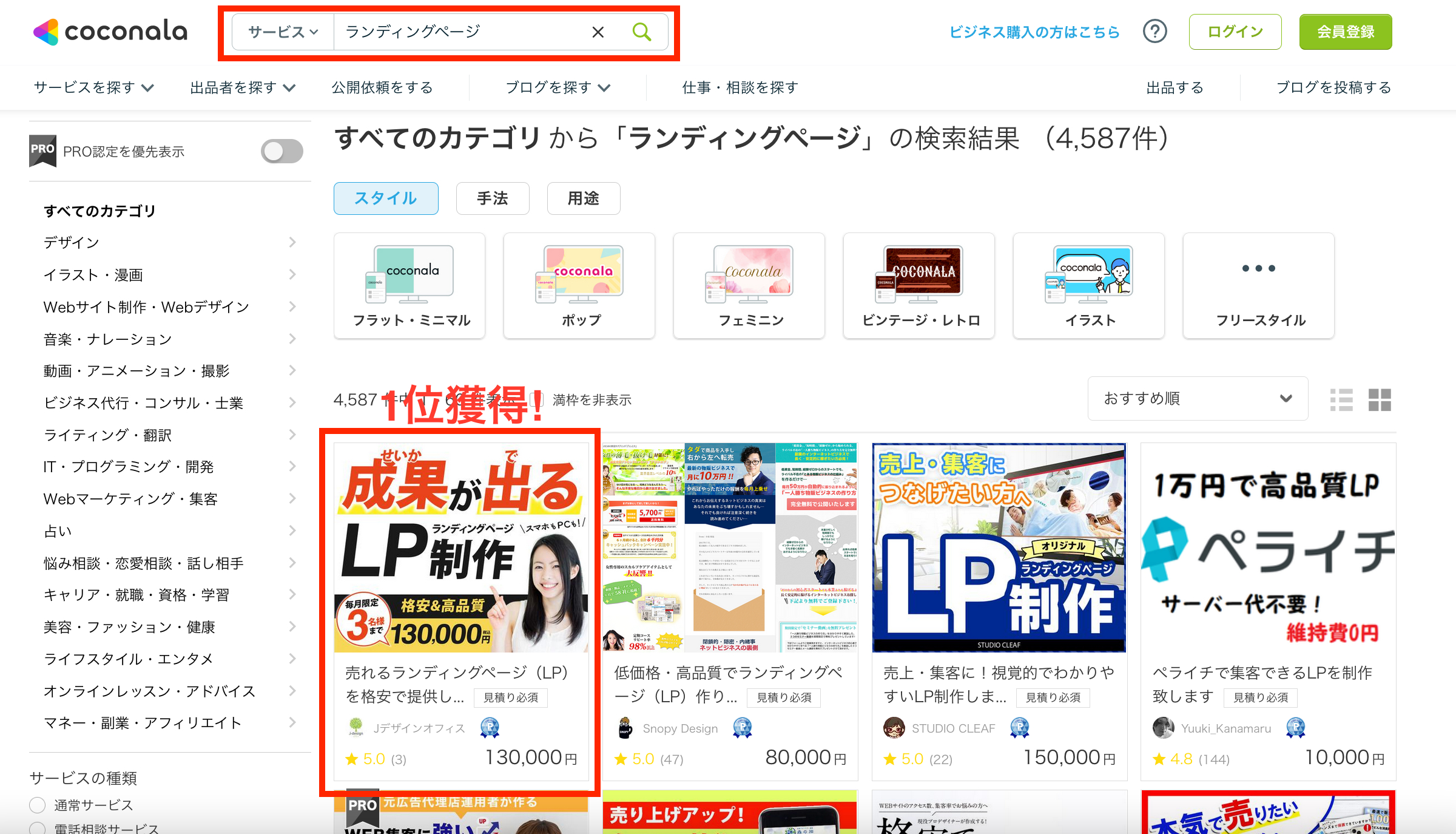Click the ランディングページ search input
The height and width of the screenshot is (834, 1456).
[461, 32]
